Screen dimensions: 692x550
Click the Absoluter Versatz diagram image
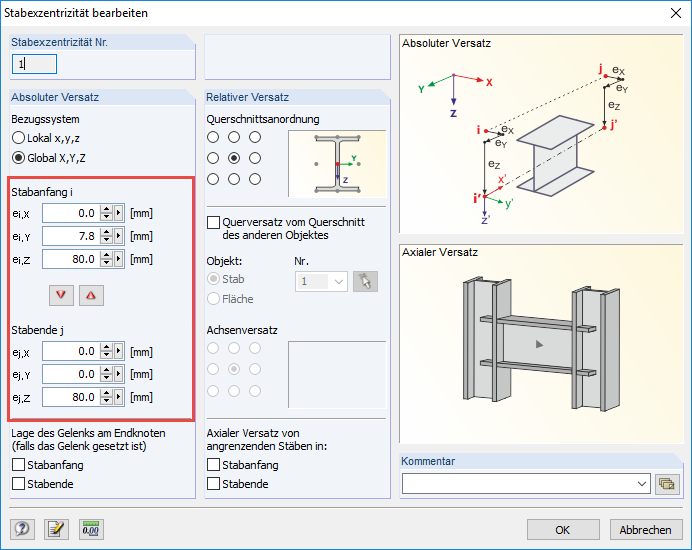pyautogui.click(x=542, y=134)
